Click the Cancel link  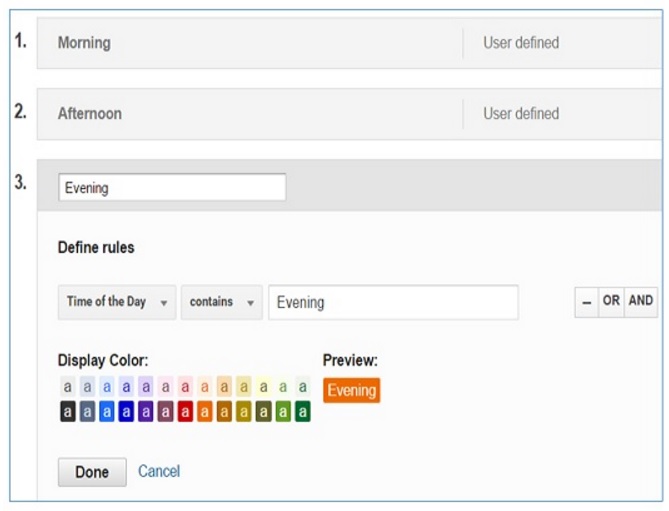[x=159, y=471]
